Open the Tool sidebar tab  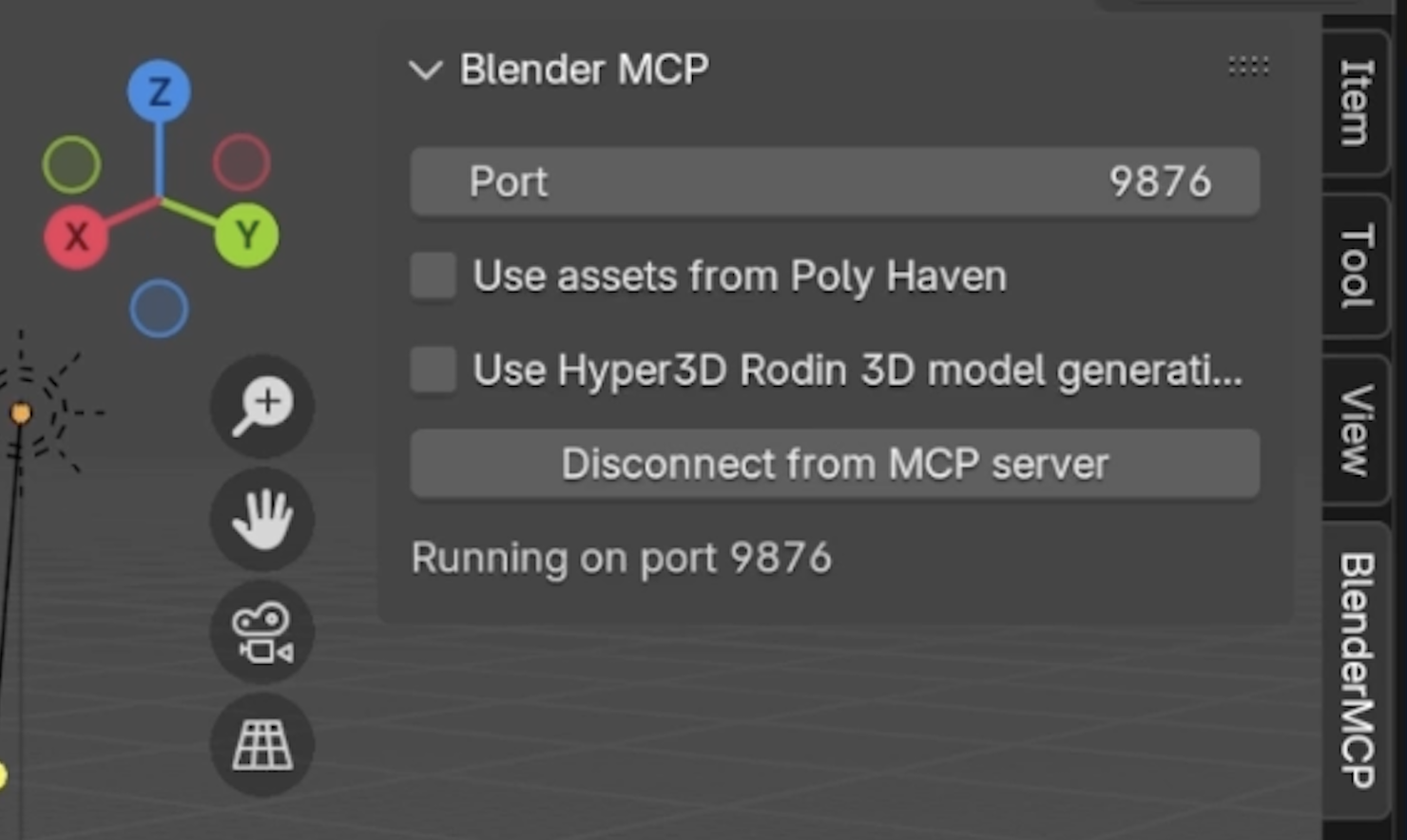(x=1357, y=266)
